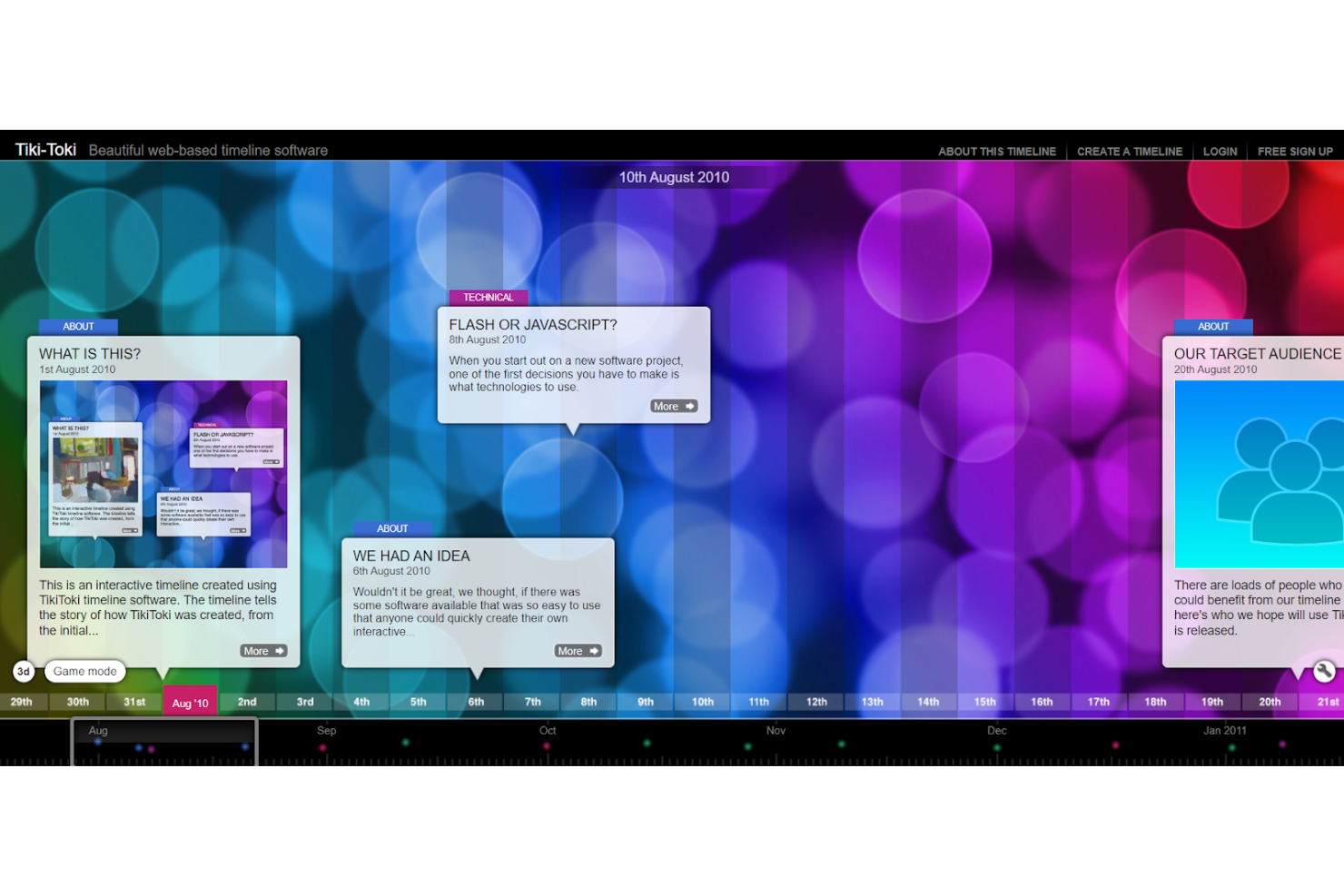
Task: Select the 18th on the date bar
Action: (1155, 702)
